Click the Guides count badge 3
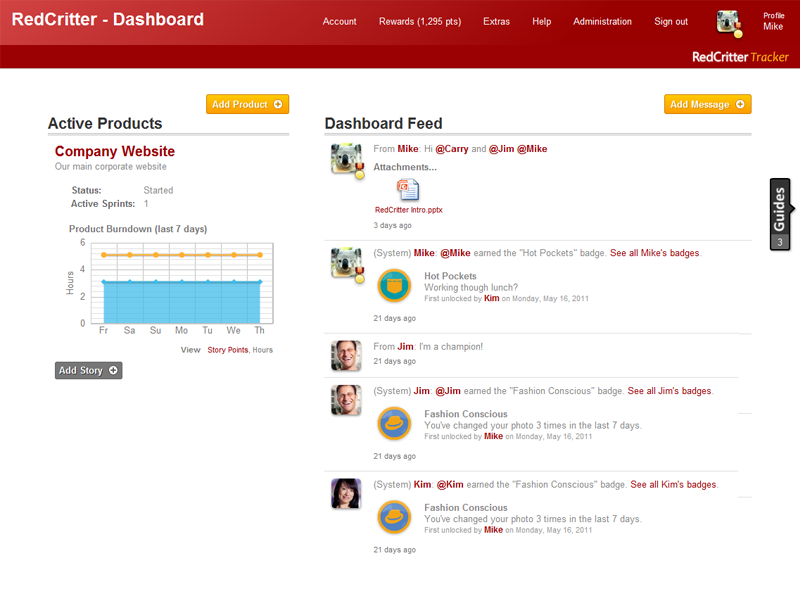800x600 pixels. tap(780, 242)
